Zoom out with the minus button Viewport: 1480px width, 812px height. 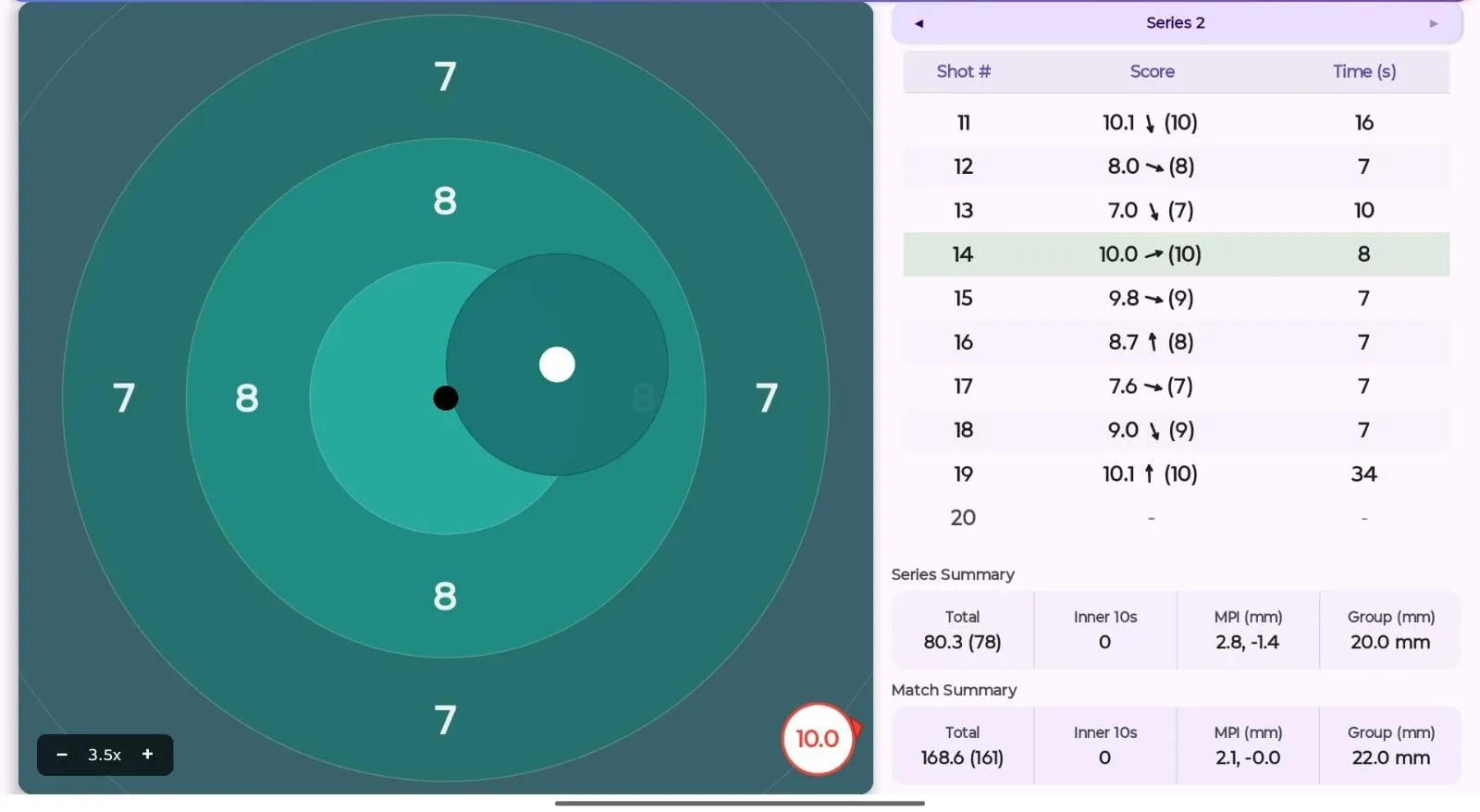pyautogui.click(x=62, y=755)
